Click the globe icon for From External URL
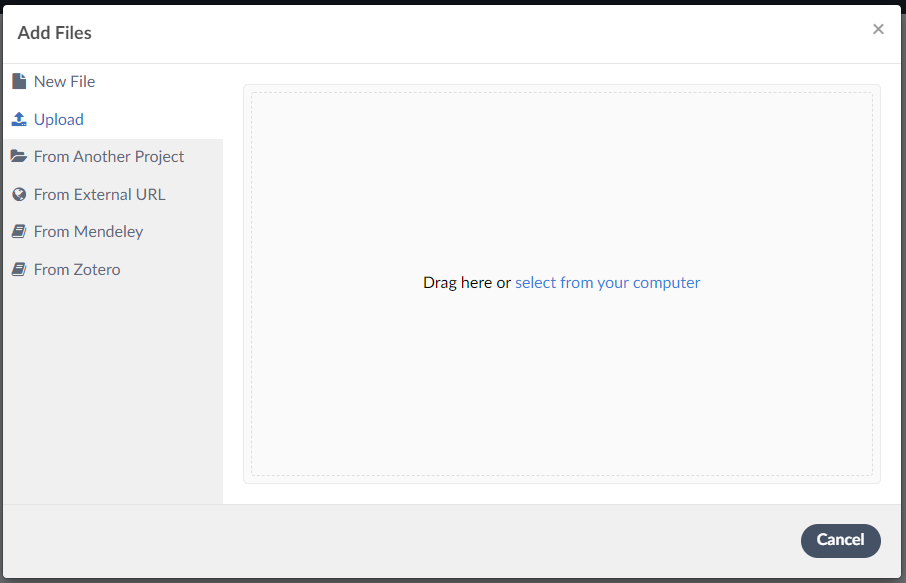 click(19, 194)
